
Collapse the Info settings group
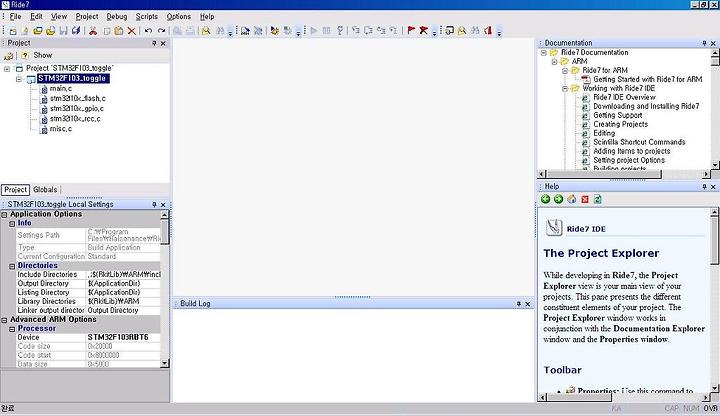(12, 224)
